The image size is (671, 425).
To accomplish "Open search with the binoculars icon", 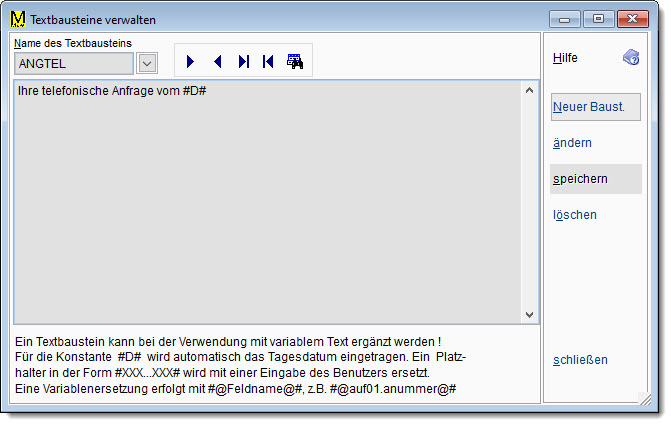I will 295,62.
